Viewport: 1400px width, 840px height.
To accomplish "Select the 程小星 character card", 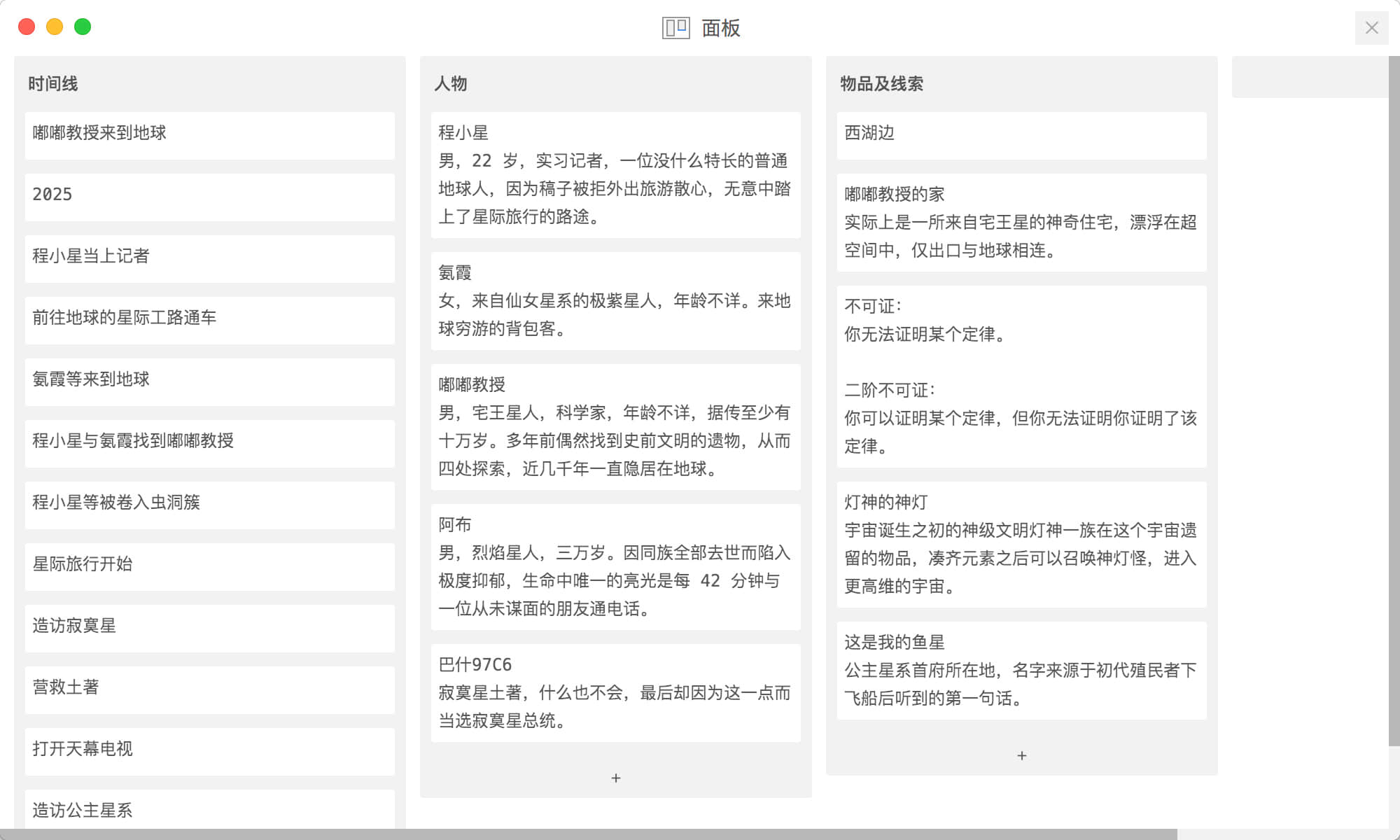I will pyautogui.click(x=616, y=175).
